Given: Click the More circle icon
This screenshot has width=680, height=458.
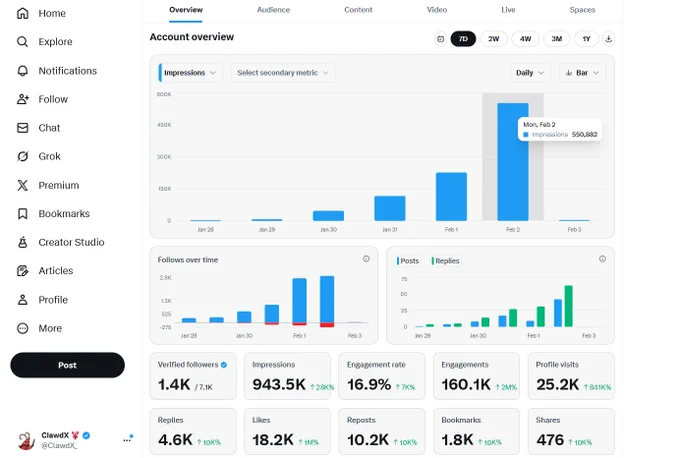Looking at the screenshot, I should pos(23,328).
